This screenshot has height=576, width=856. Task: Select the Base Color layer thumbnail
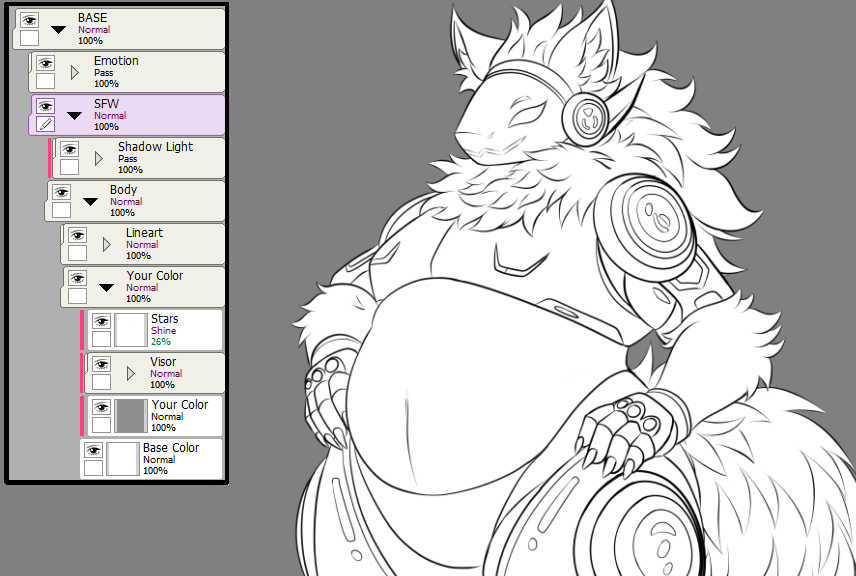123,459
